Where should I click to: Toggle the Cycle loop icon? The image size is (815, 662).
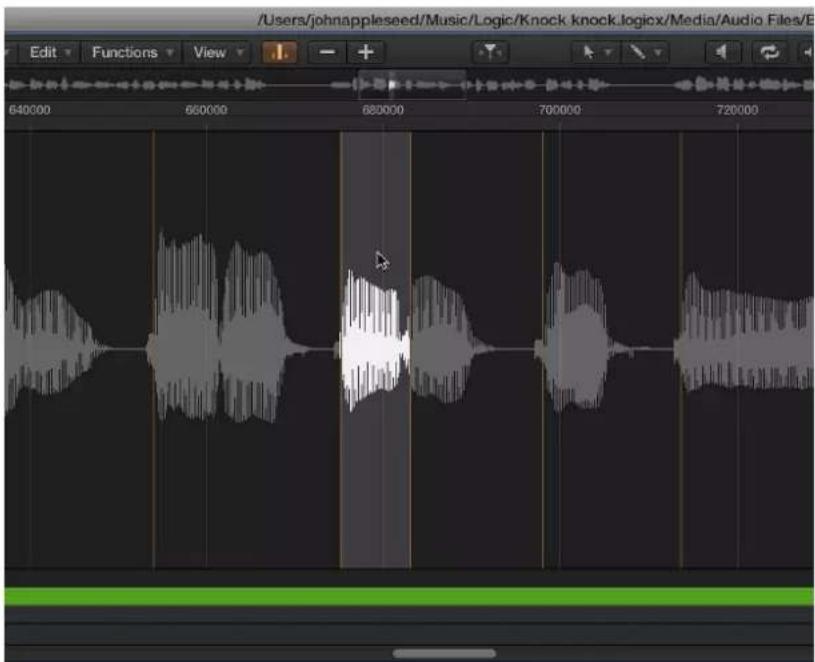770,52
